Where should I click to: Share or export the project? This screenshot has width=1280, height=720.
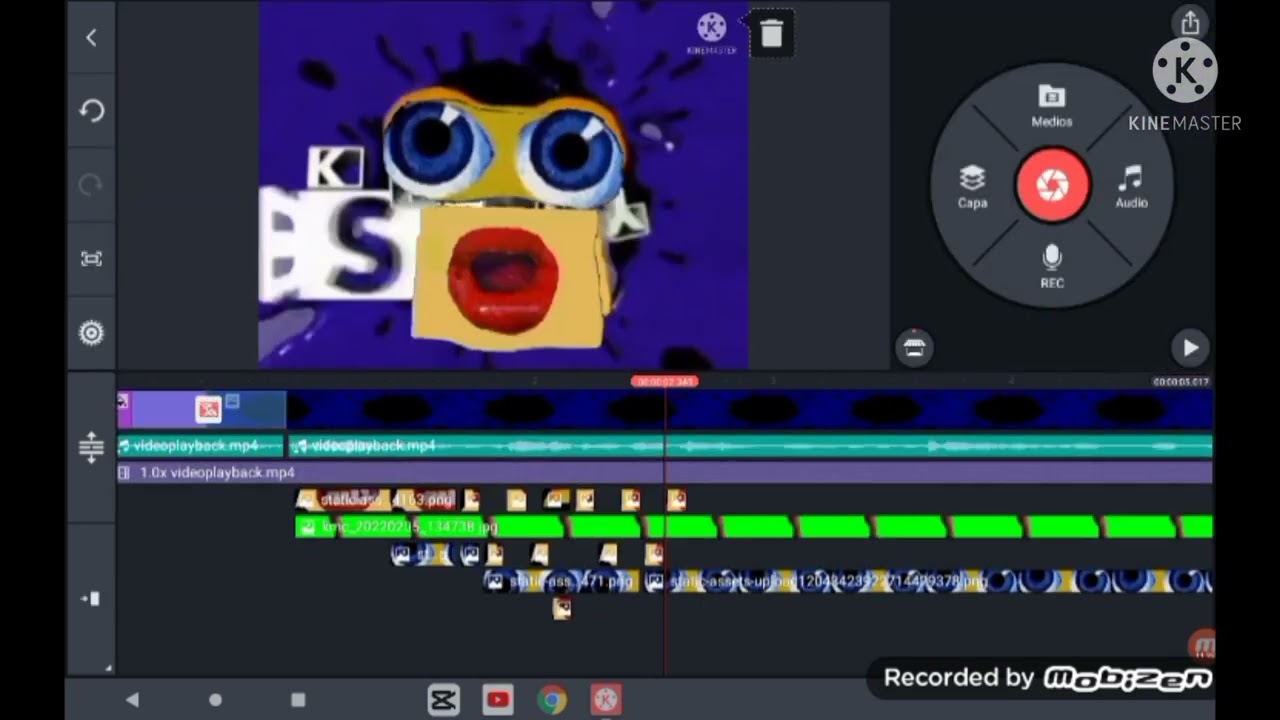(x=1190, y=23)
